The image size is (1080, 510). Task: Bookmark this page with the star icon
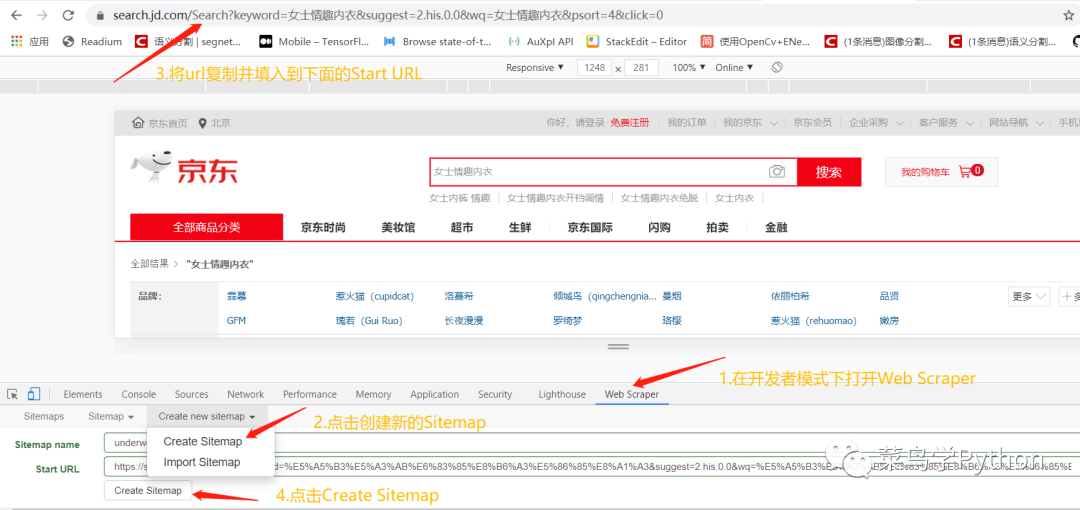tap(1068, 15)
